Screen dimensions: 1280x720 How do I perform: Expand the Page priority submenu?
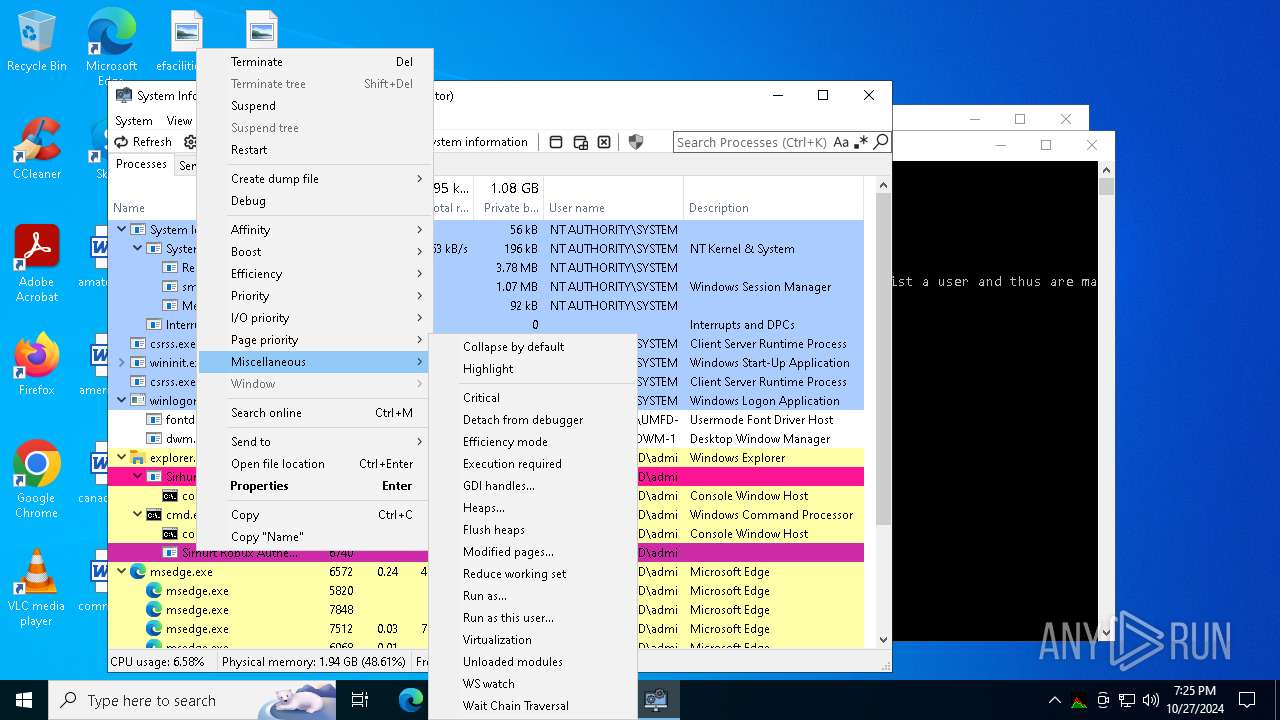click(316, 340)
